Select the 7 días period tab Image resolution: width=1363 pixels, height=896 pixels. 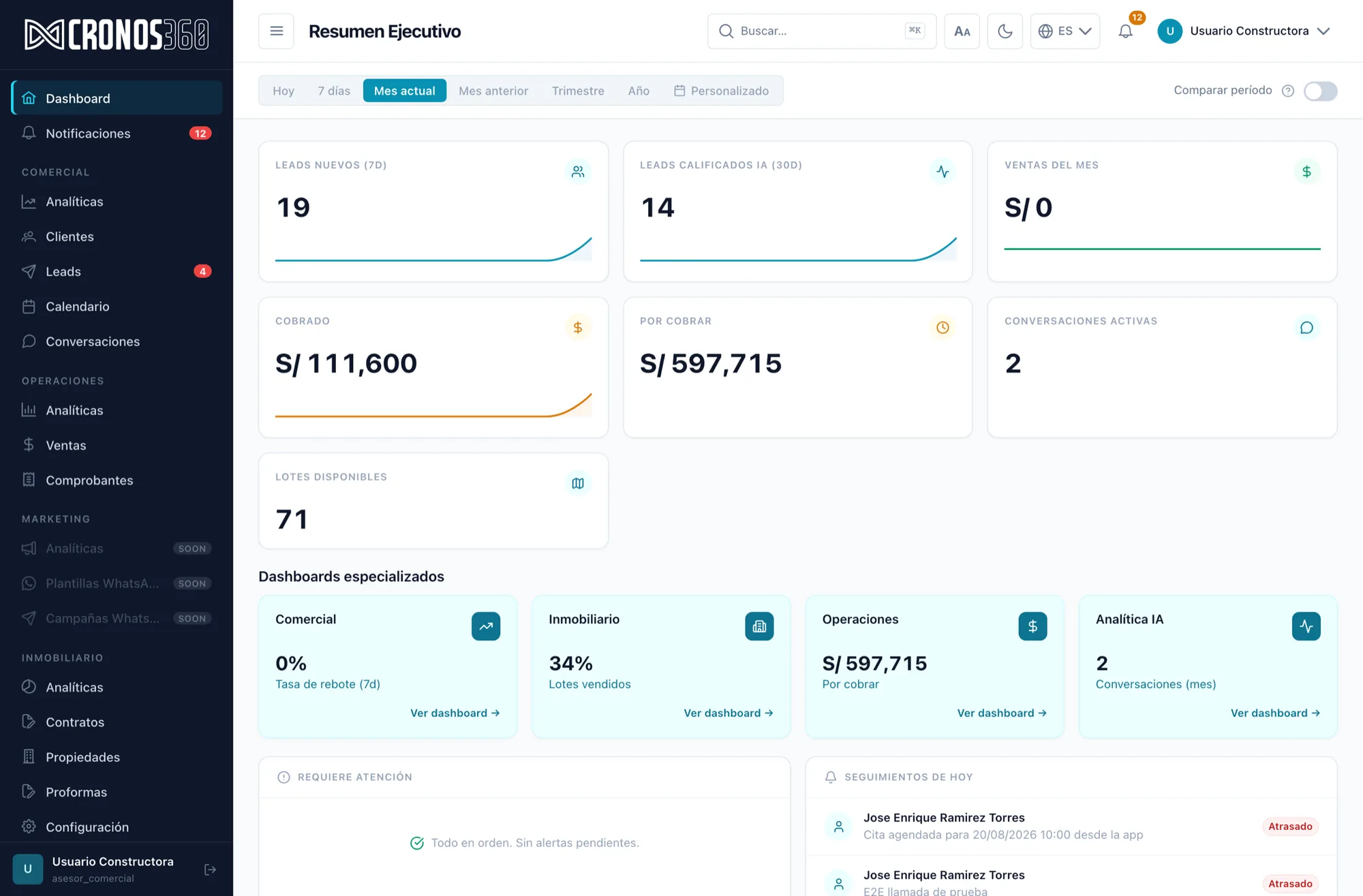pyautogui.click(x=334, y=91)
